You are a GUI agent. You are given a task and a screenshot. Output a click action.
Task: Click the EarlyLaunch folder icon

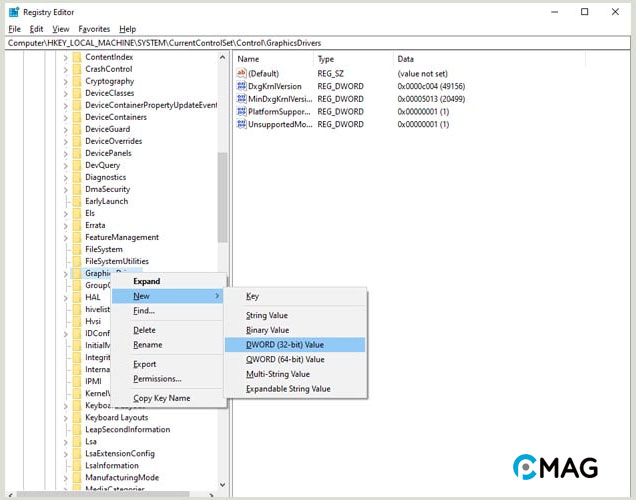pyautogui.click(x=77, y=201)
